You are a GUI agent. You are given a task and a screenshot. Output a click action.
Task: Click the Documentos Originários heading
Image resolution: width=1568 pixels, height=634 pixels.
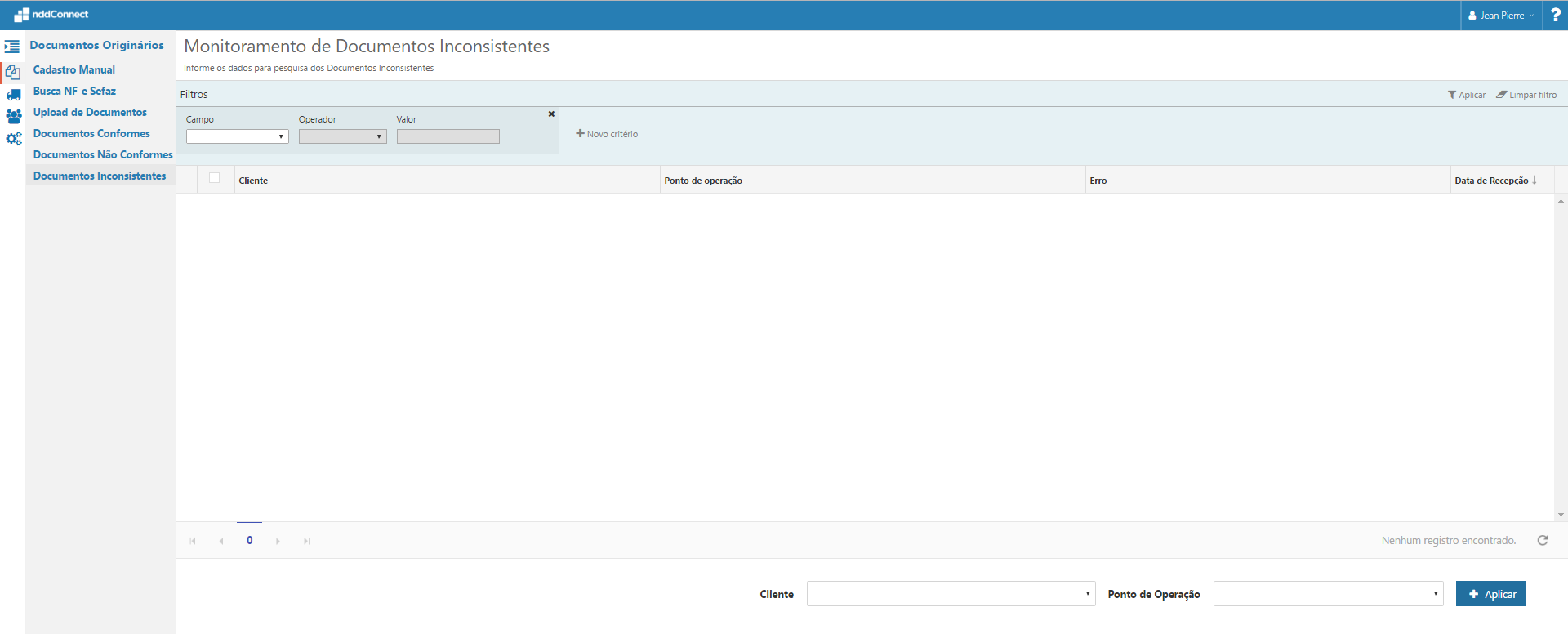click(x=97, y=46)
